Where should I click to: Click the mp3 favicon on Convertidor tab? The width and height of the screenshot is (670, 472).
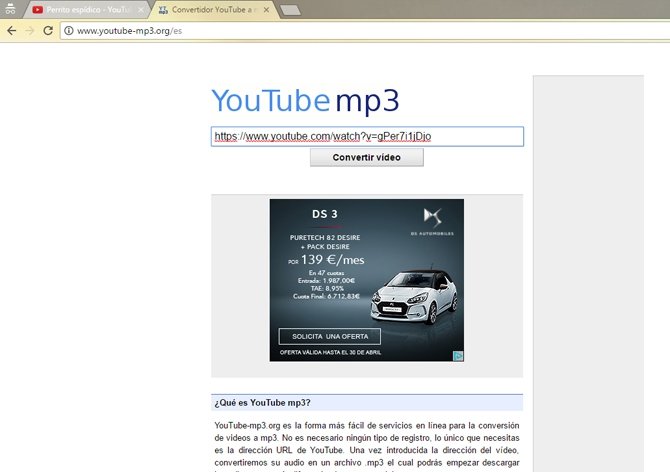[x=163, y=10]
